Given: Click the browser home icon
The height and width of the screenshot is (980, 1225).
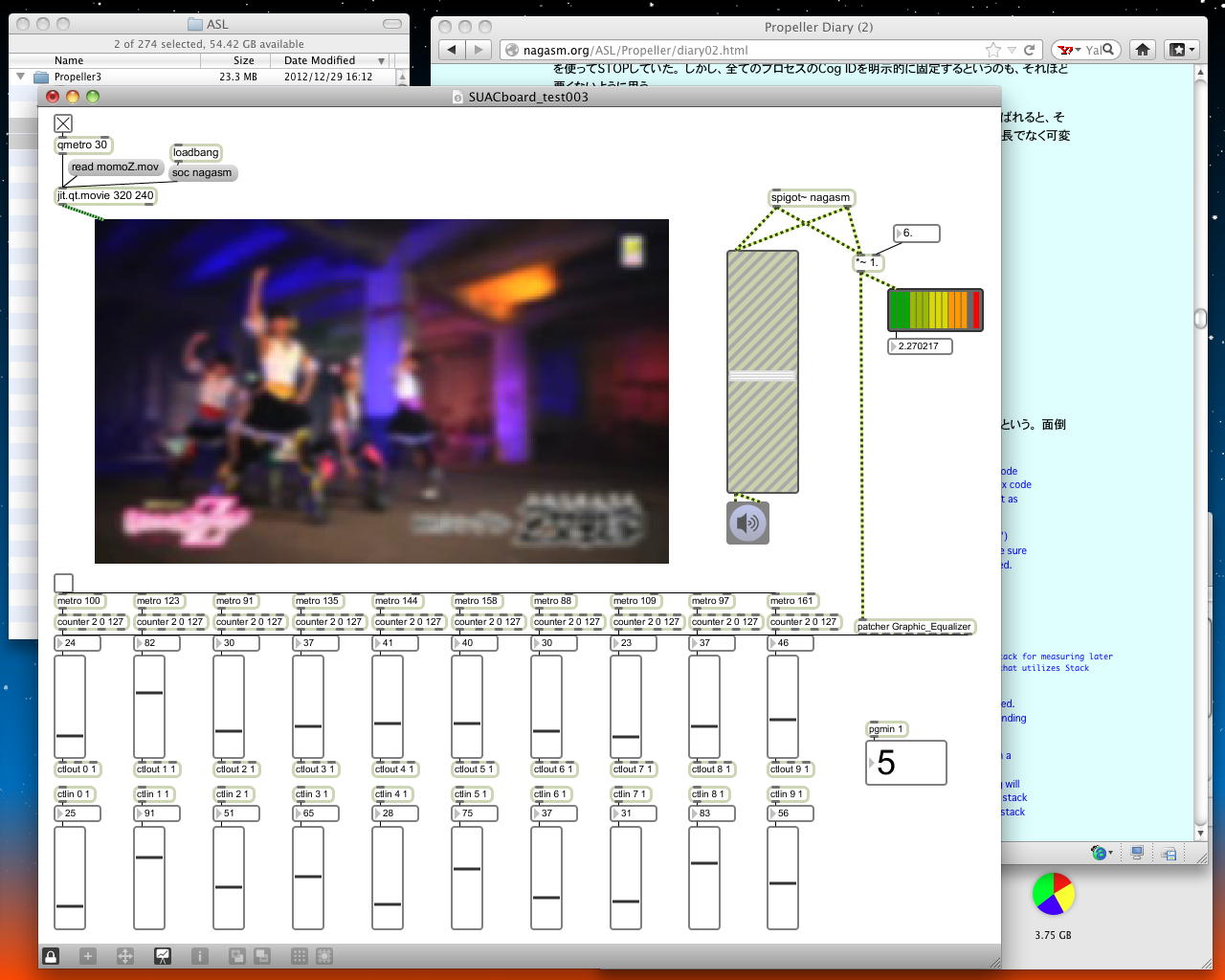Looking at the screenshot, I should (x=1143, y=50).
